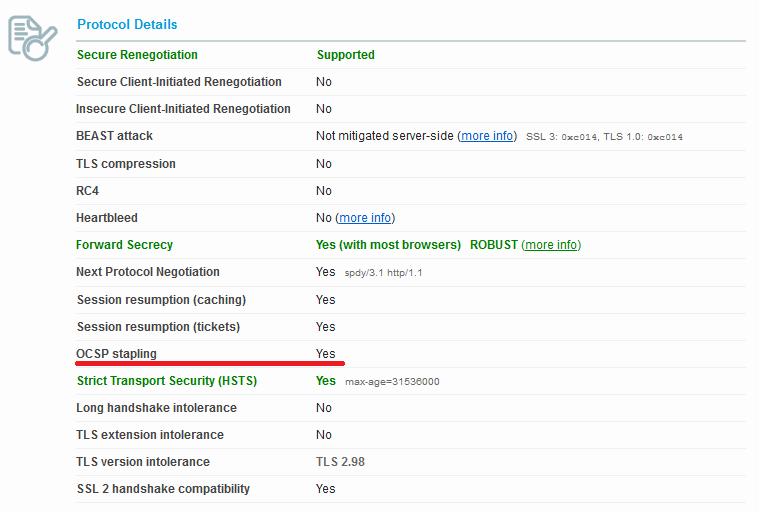Select the Session resumption (tickets) label
This screenshot has width=759, height=513.
tap(158, 327)
